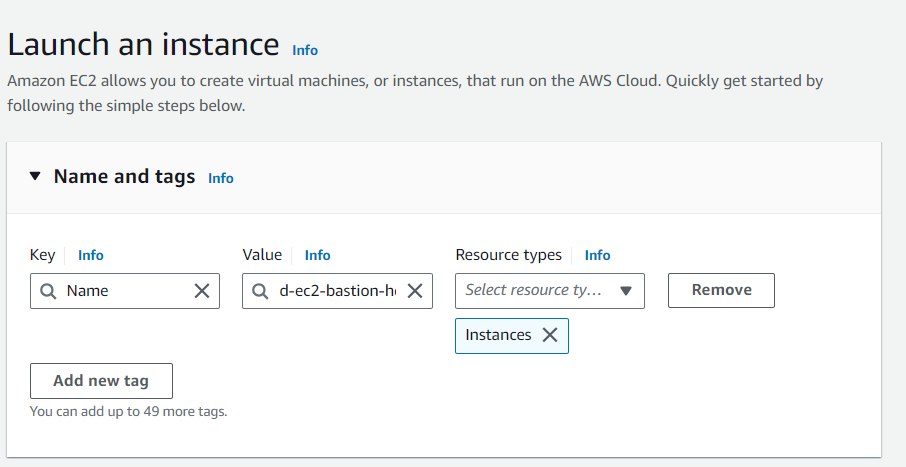Click the magnifier icon in the Key field
The height and width of the screenshot is (467, 906).
pos(49,291)
